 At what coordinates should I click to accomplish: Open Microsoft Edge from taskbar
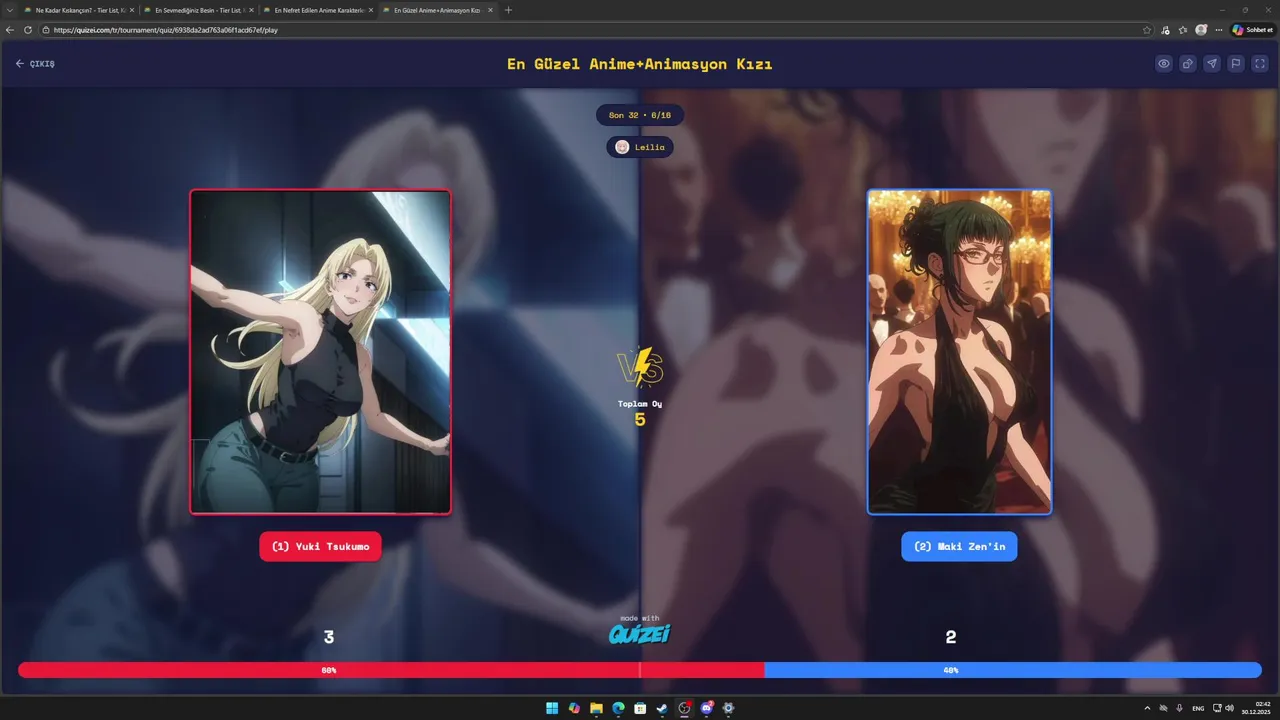[618, 708]
